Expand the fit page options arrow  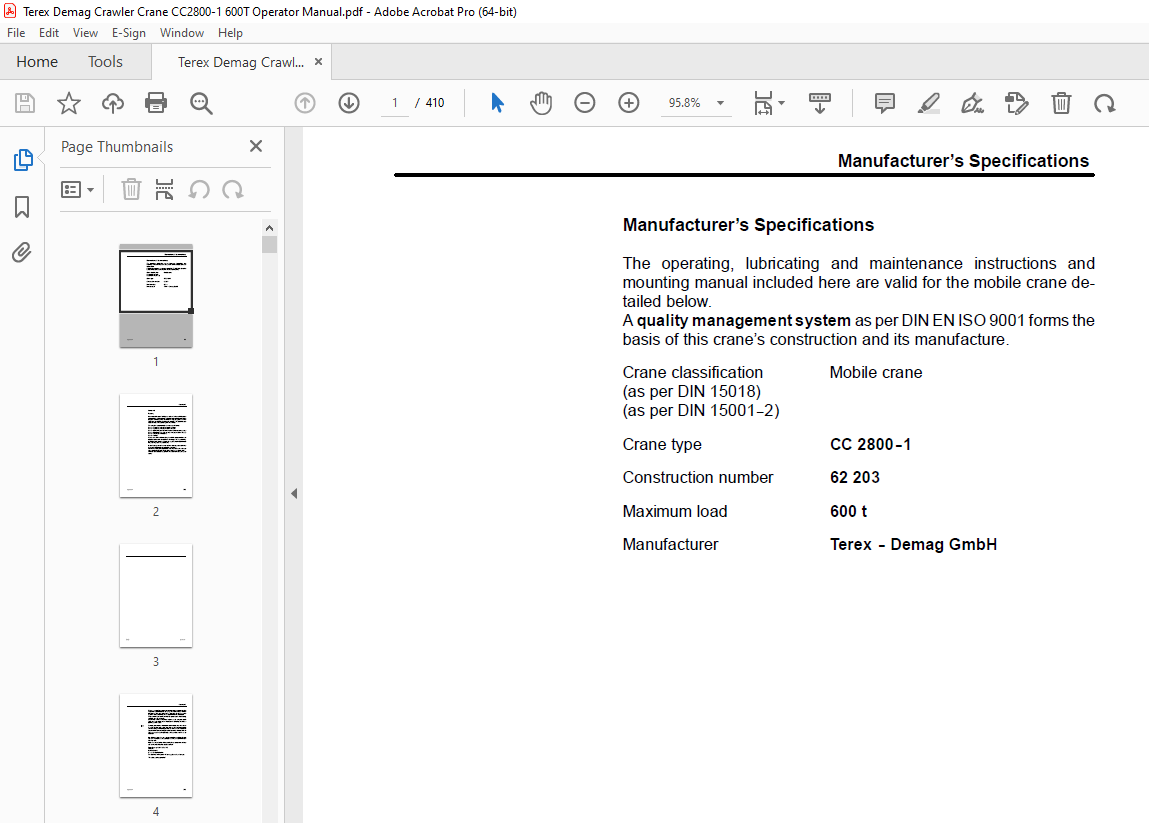(x=781, y=103)
